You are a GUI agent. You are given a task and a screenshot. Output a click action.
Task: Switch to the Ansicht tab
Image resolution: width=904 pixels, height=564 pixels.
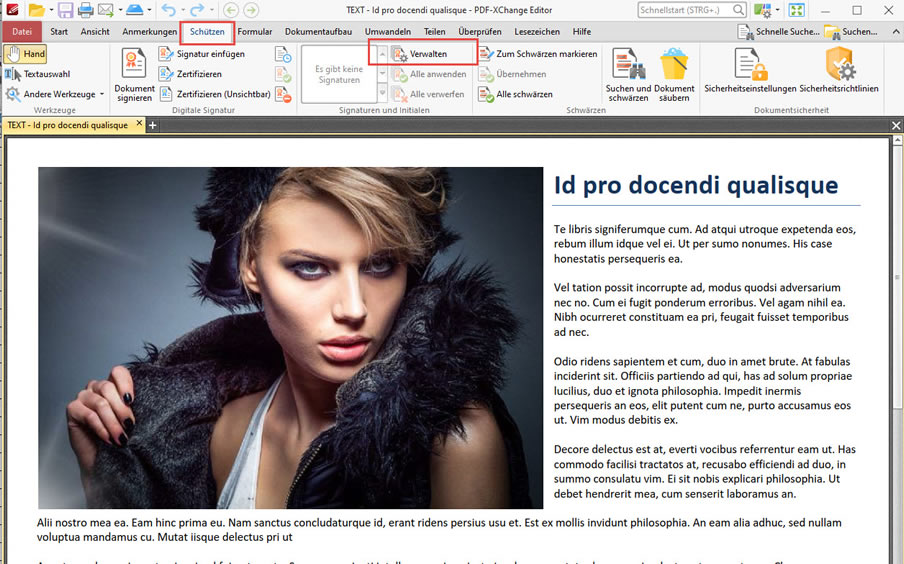click(95, 32)
